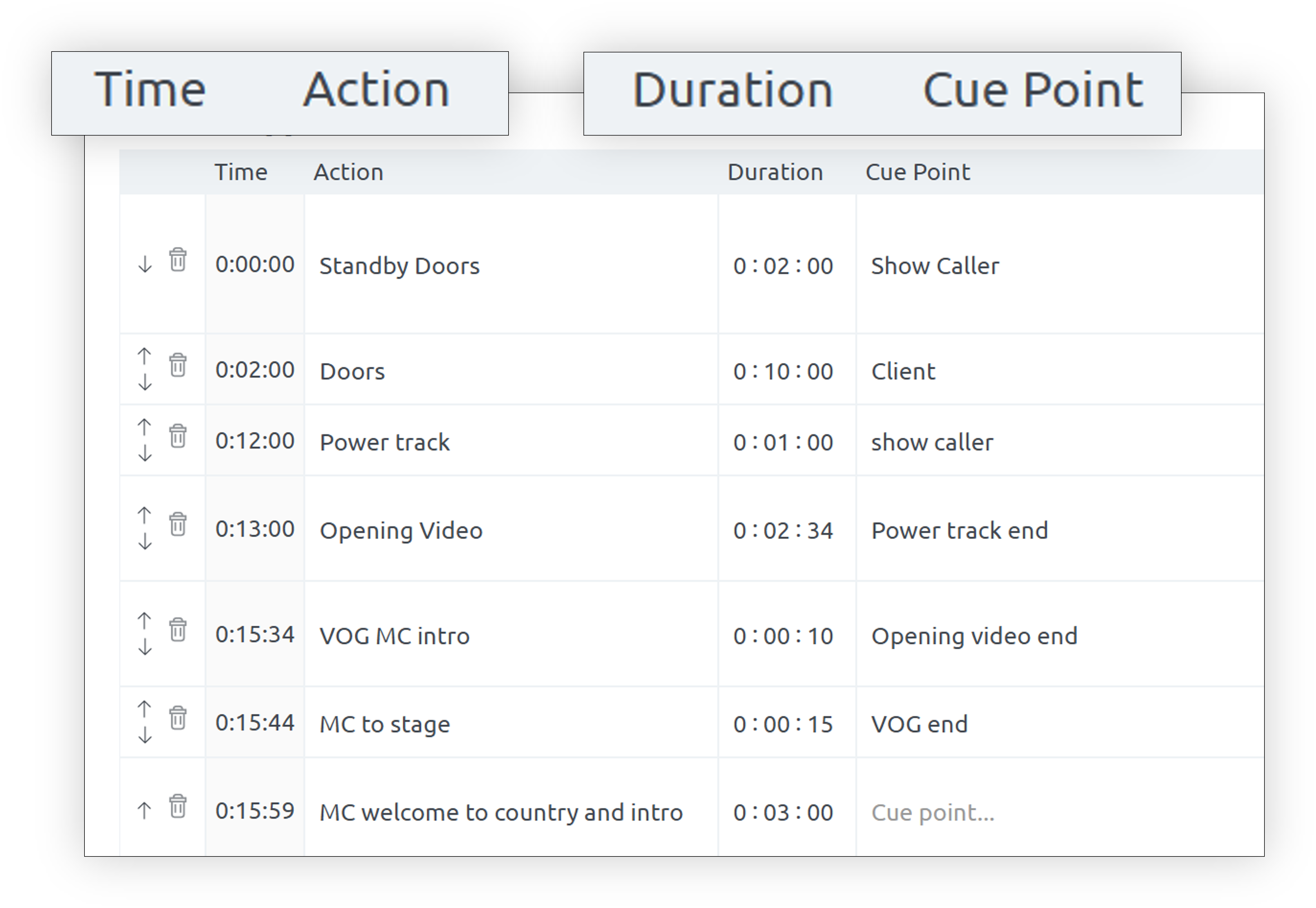Move VOG MC intro row down
Screen dimensions: 1316x908
click(145, 647)
